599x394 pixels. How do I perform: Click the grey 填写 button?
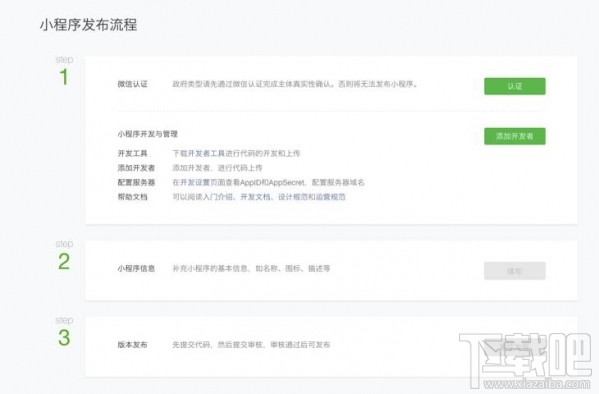515,271
